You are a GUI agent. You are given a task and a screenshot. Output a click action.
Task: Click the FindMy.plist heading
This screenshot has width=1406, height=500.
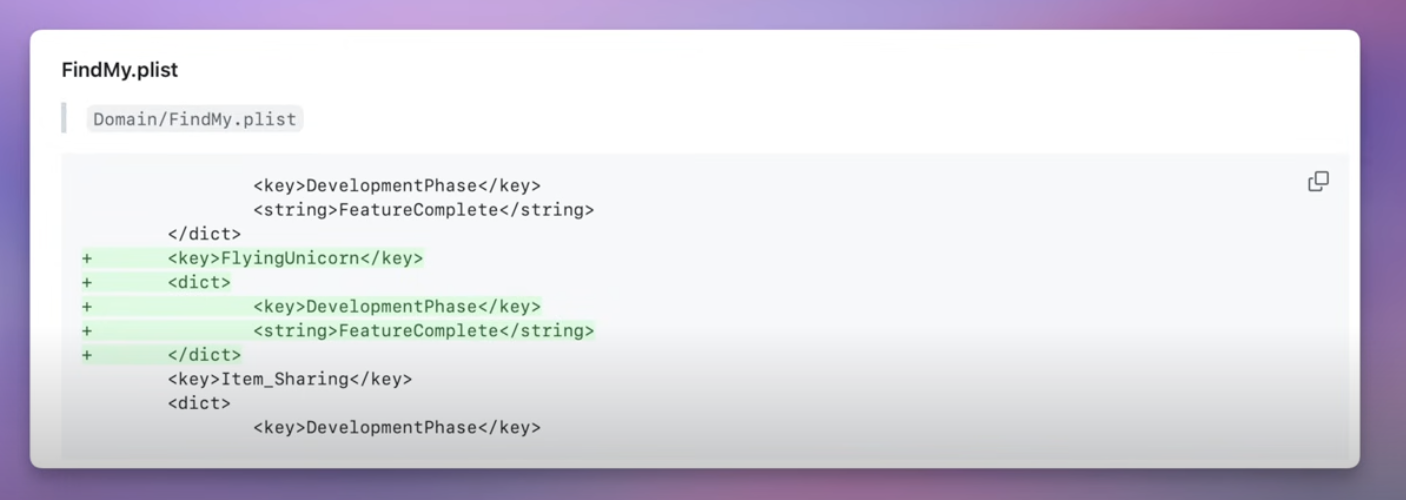[x=120, y=70]
